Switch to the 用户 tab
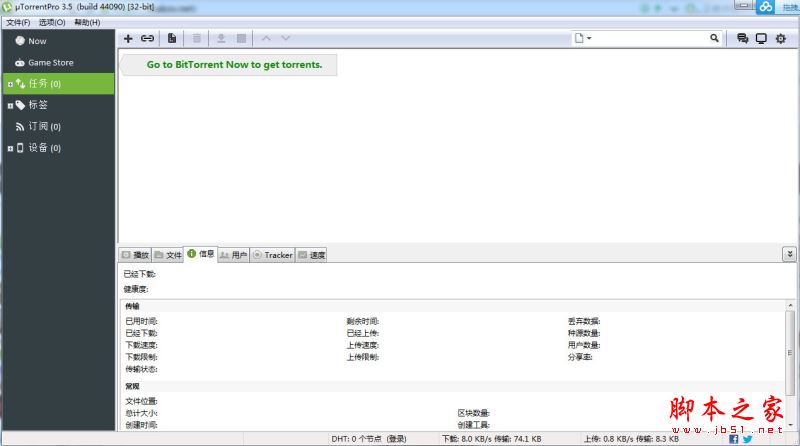The width and height of the screenshot is (800, 446). point(233,255)
